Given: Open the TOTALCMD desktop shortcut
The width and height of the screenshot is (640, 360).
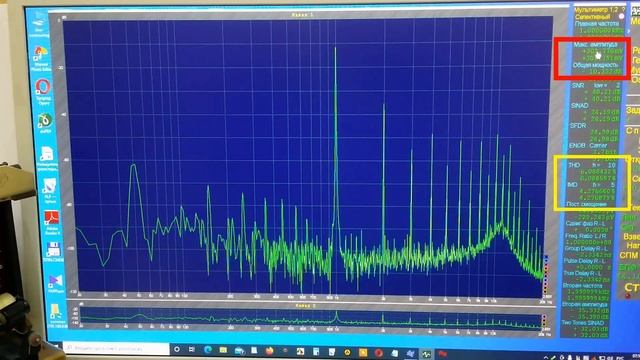Looking at the screenshot, I should pyautogui.click(x=53, y=252).
